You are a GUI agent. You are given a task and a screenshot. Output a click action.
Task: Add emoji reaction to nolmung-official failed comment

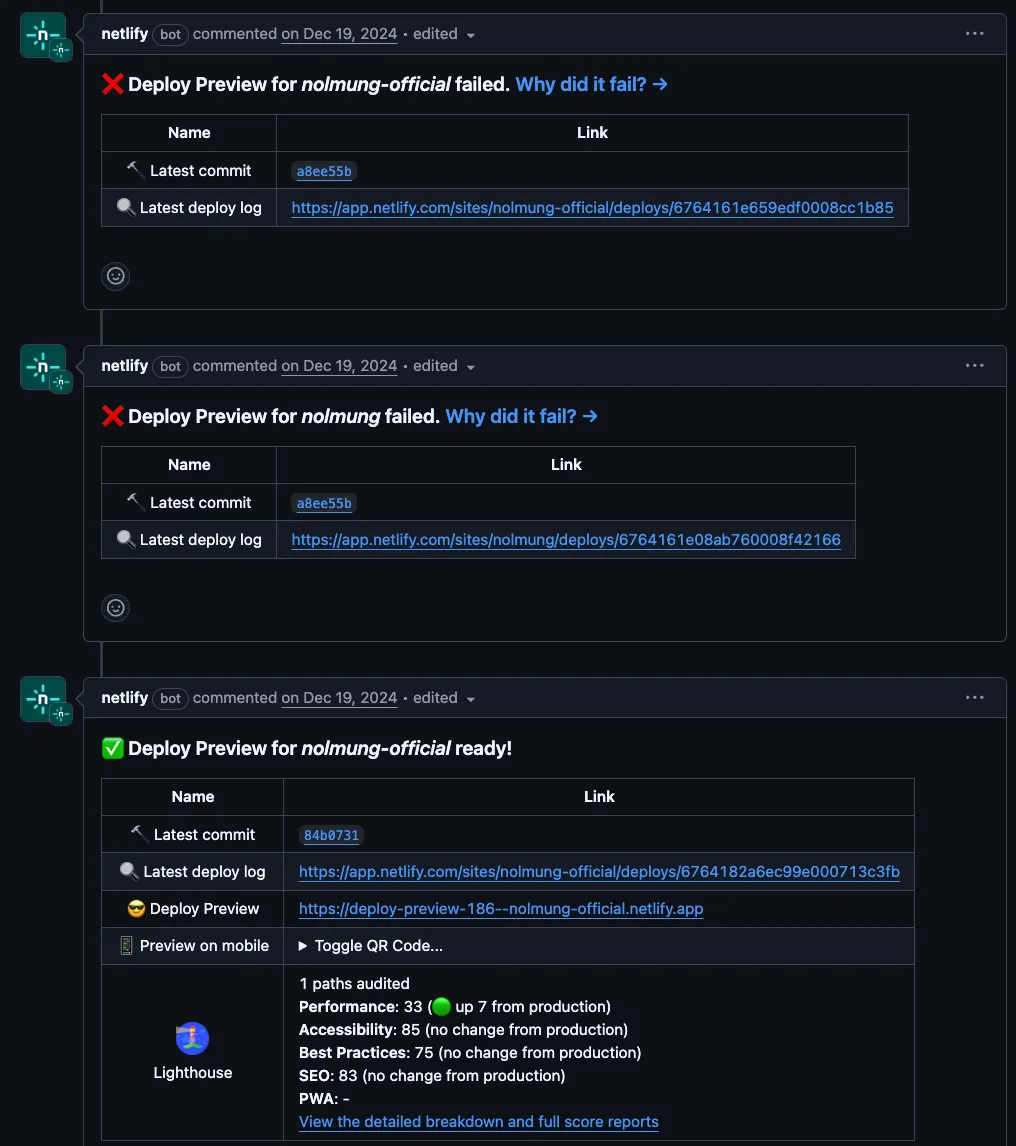pyautogui.click(x=115, y=276)
